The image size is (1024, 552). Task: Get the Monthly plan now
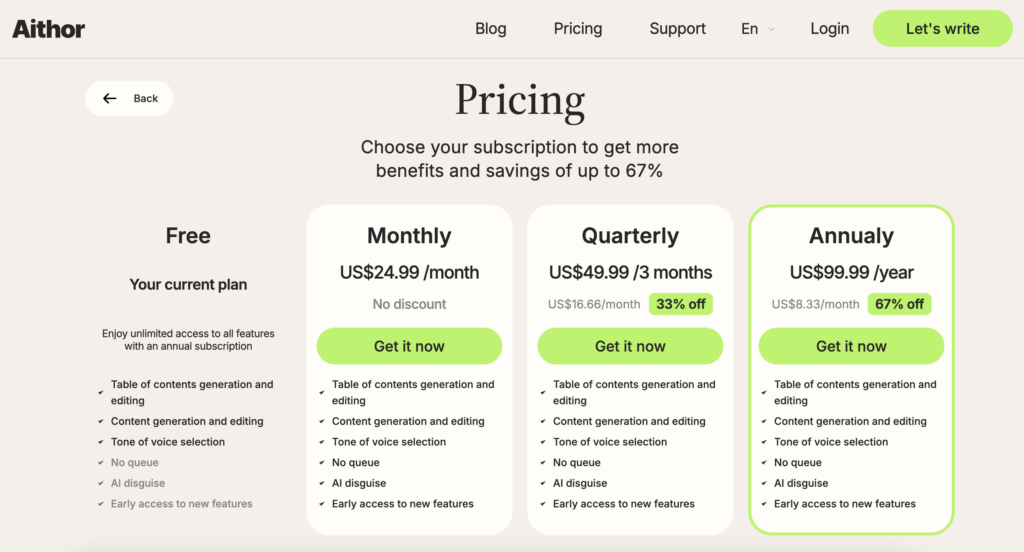click(x=409, y=346)
